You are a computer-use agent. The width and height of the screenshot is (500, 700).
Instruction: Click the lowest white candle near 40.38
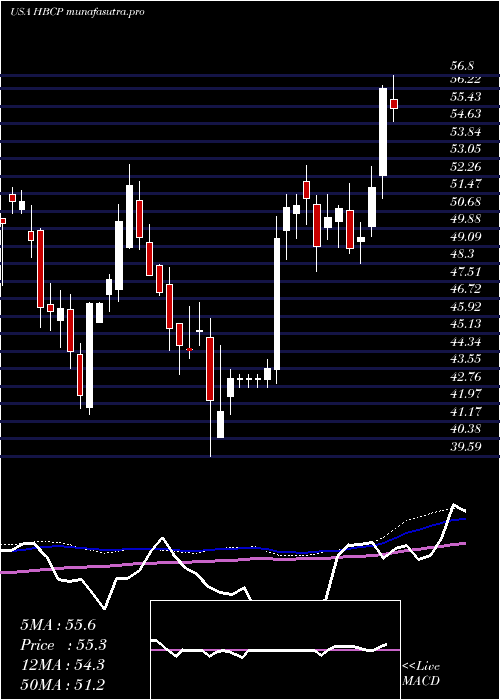[x=220, y=425]
